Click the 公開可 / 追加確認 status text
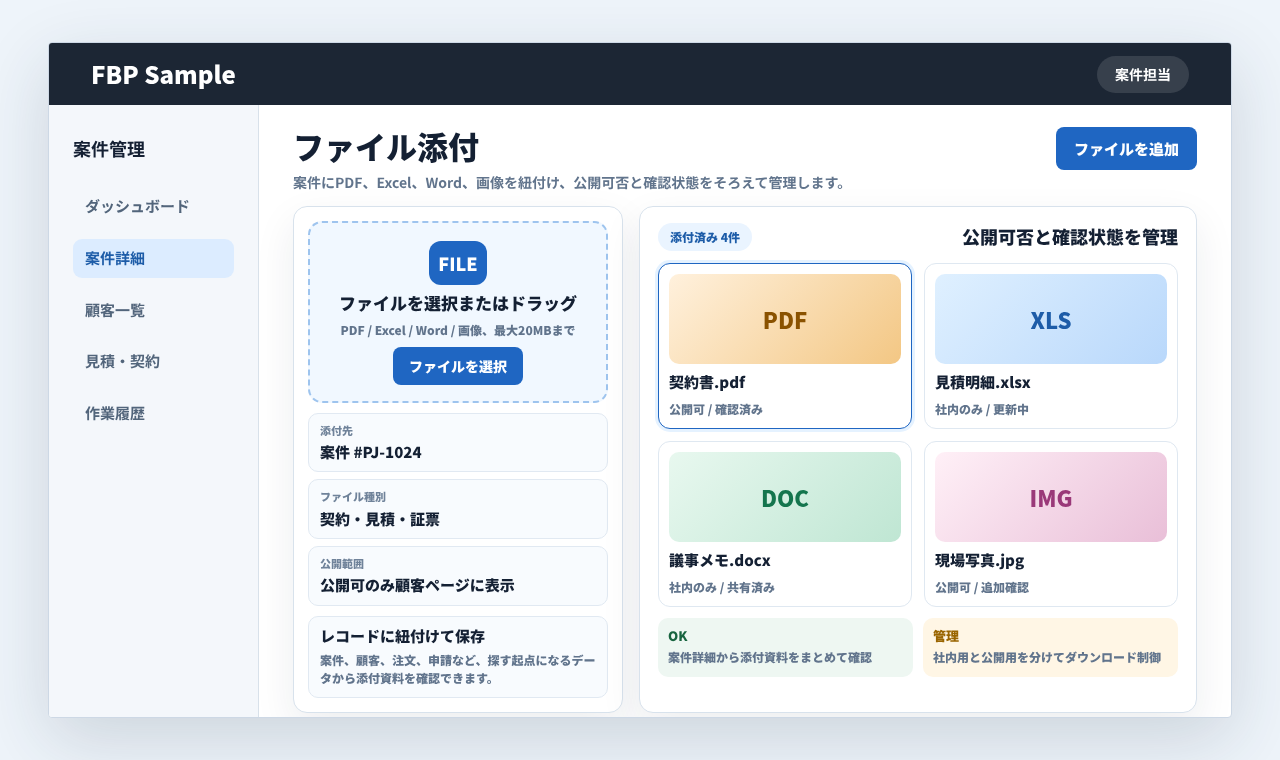This screenshot has height=760, width=1280. pyautogui.click(x=982, y=588)
